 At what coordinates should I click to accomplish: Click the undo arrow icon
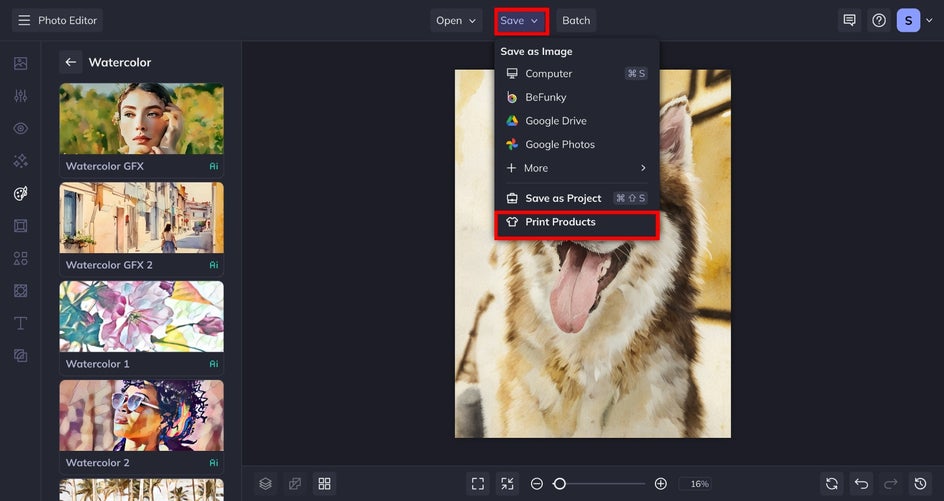coord(862,484)
